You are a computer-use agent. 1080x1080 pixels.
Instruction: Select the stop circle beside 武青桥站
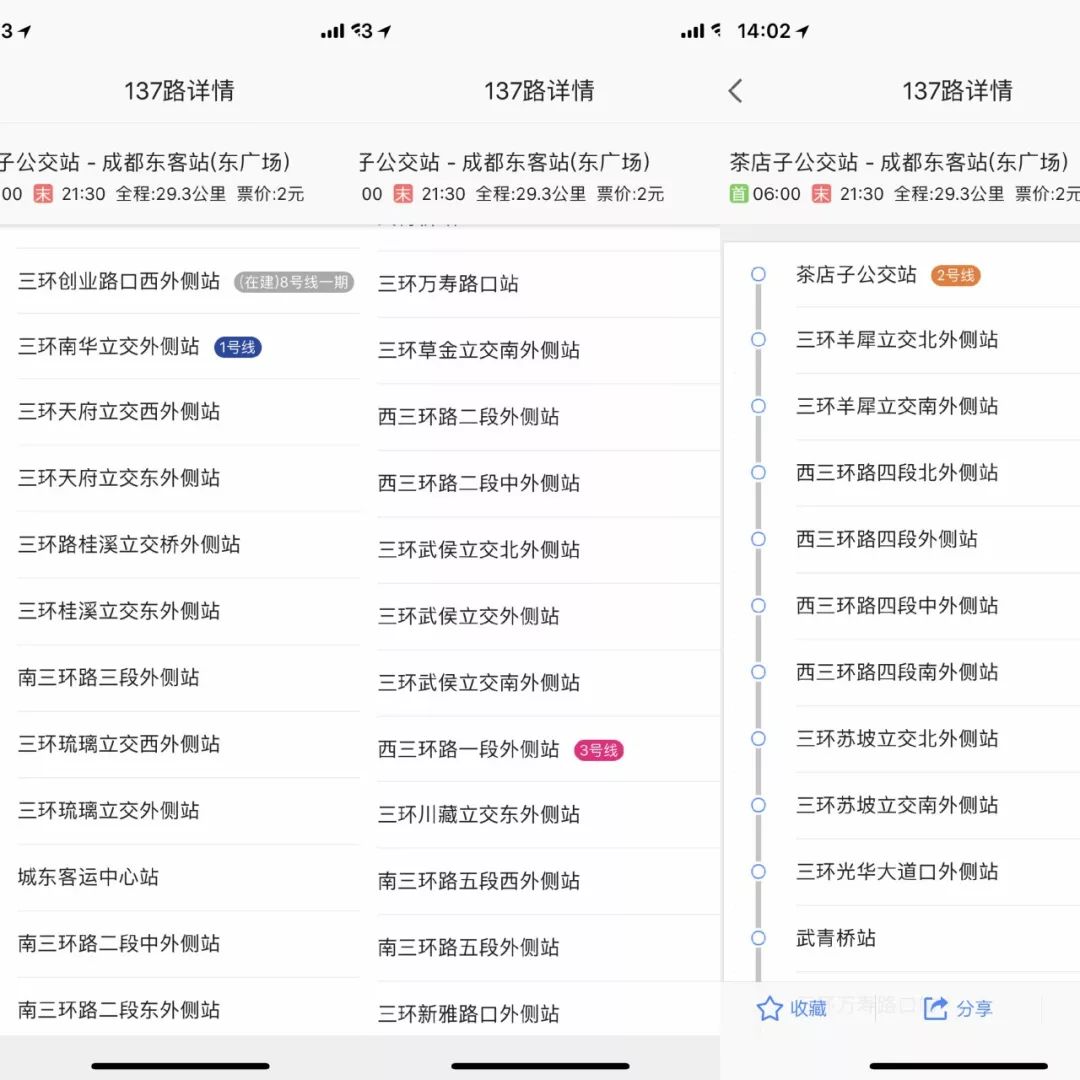[757, 938]
